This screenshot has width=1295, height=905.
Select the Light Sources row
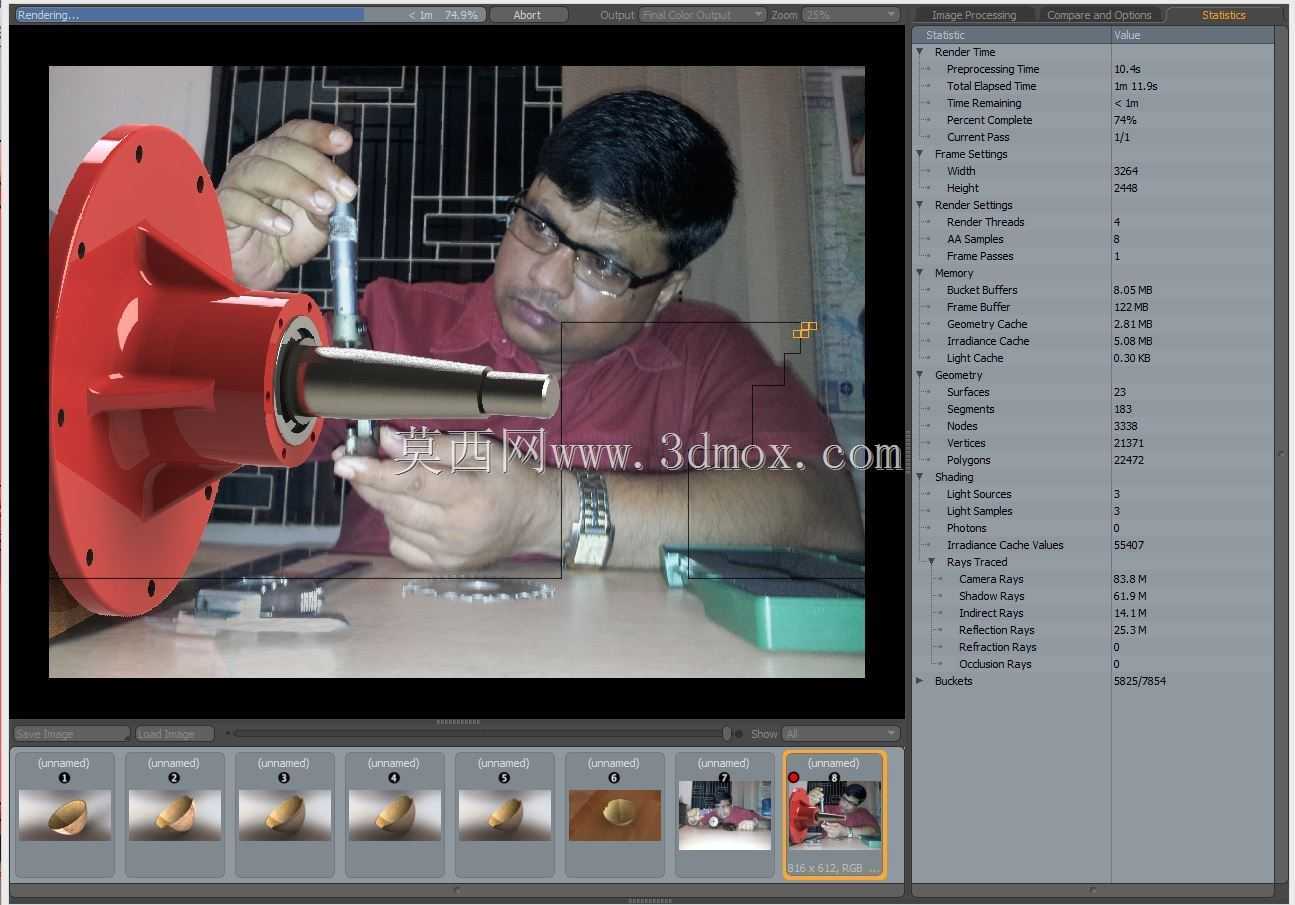1094,494
